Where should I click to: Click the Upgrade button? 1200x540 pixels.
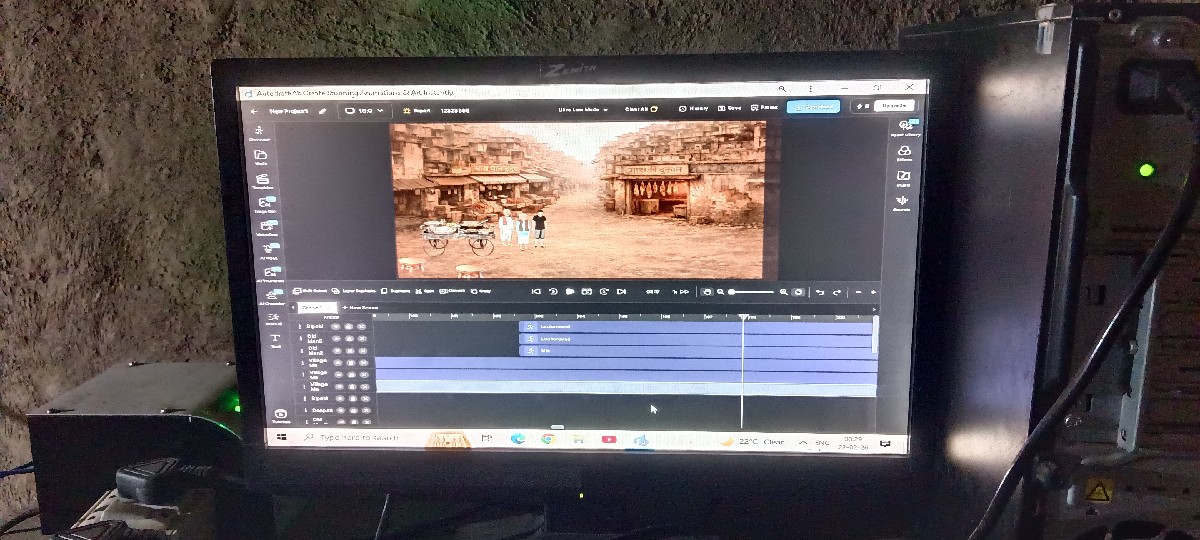pyautogui.click(x=893, y=106)
